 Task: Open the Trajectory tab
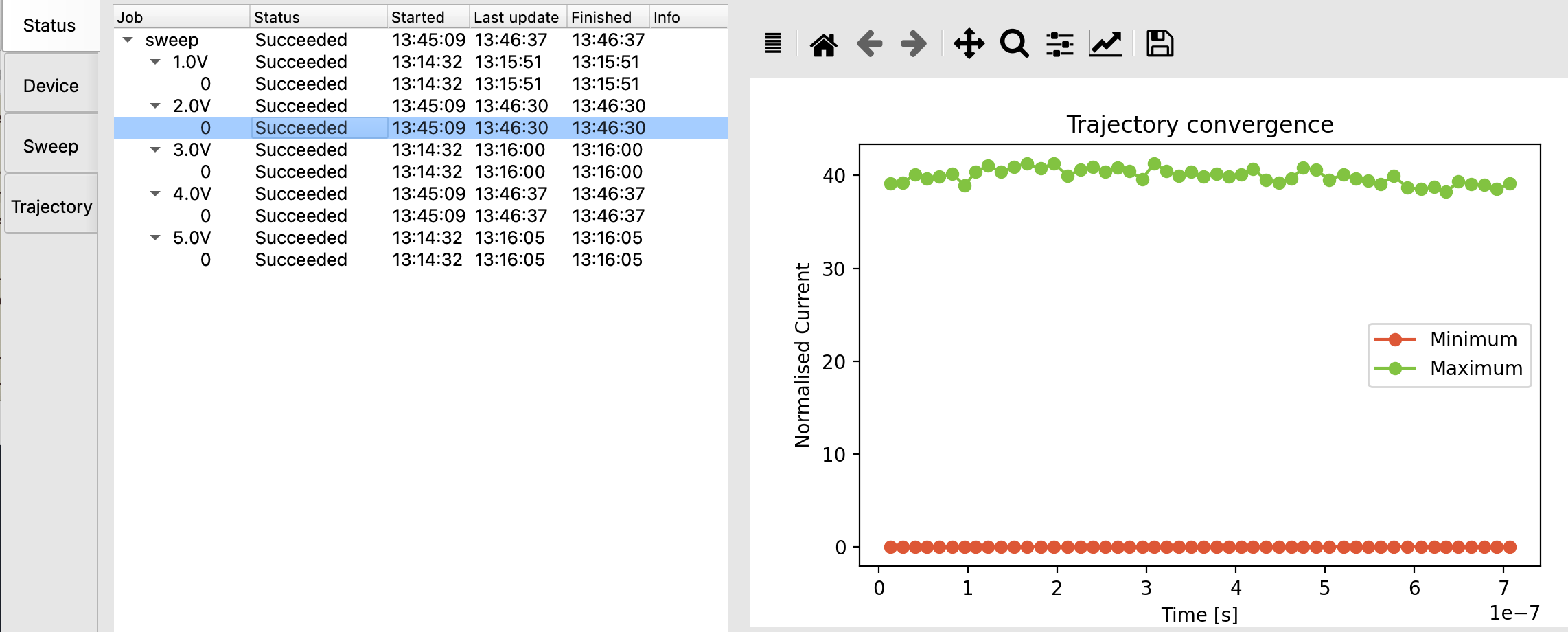pyautogui.click(x=51, y=207)
